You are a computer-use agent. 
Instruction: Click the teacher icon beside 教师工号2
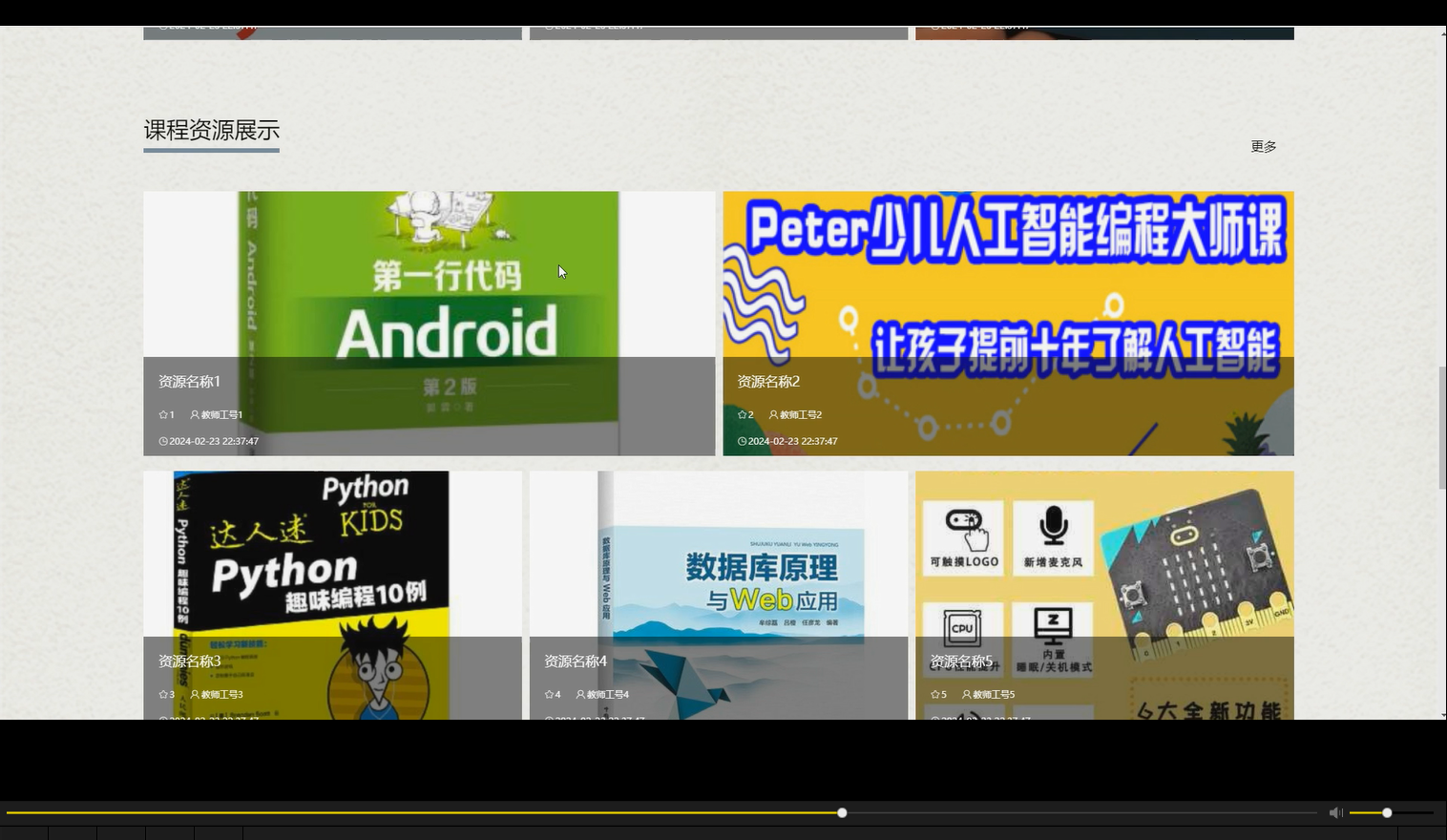[x=773, y=415]
